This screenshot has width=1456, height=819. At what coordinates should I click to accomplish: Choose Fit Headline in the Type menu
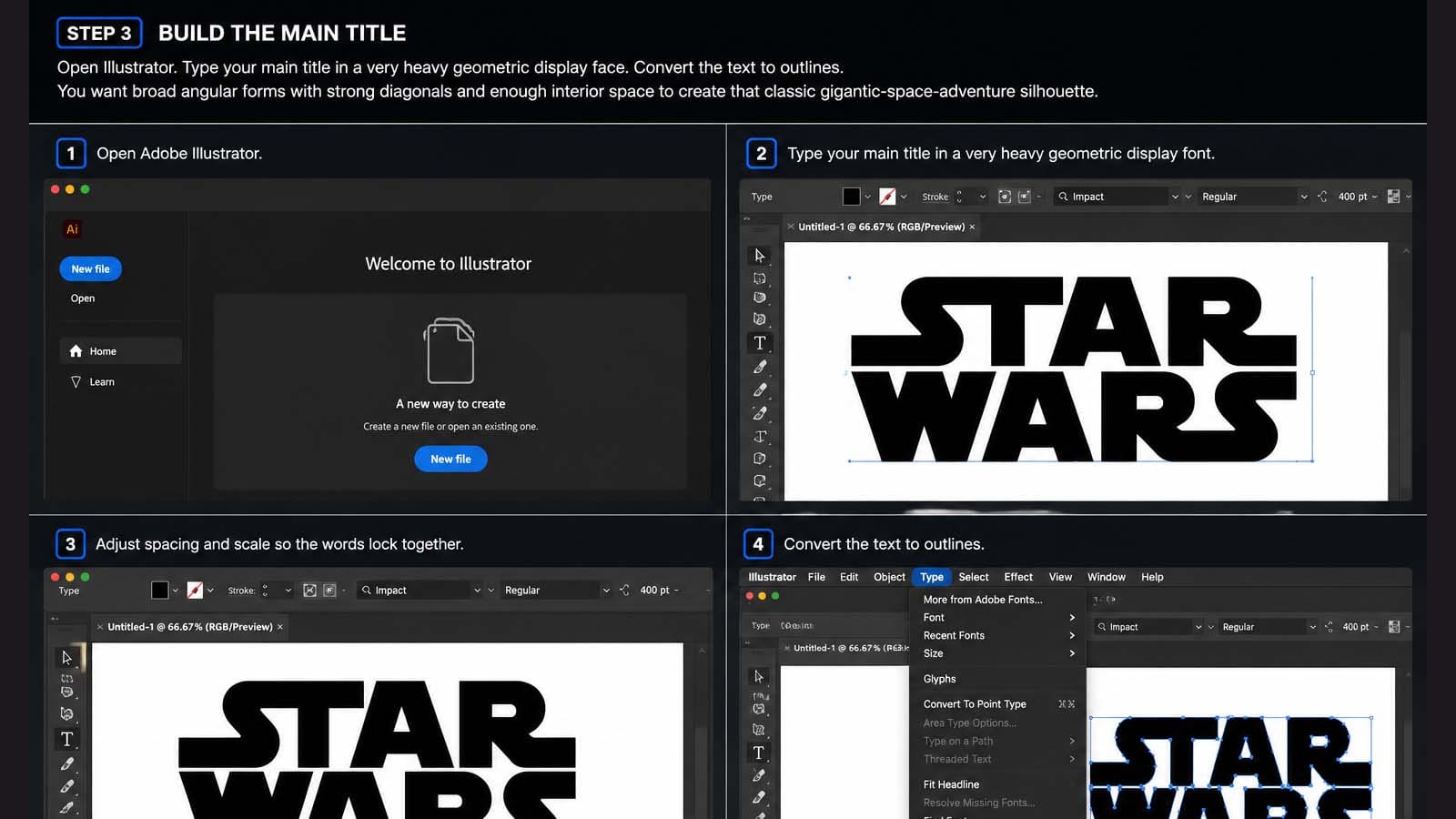[x=998, y=784]
